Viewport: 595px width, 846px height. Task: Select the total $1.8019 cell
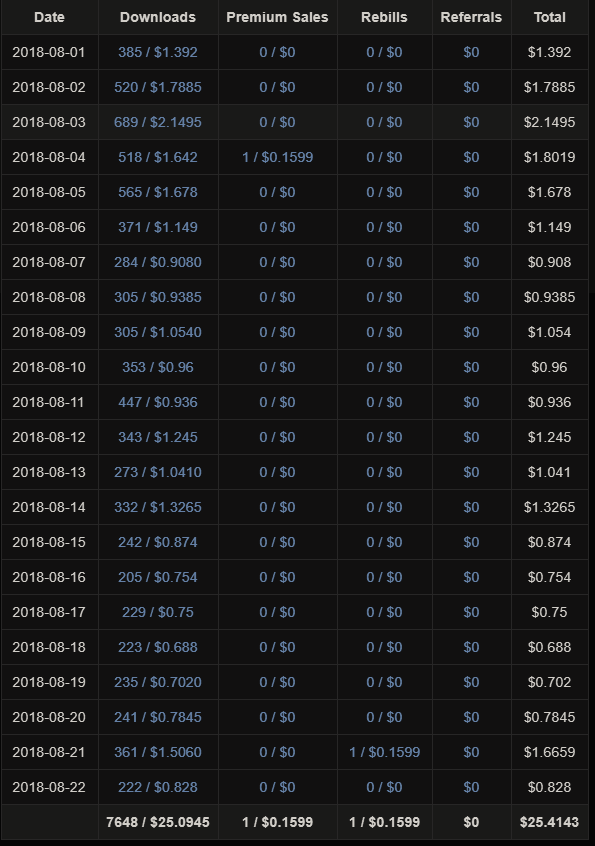coord(550,158)
